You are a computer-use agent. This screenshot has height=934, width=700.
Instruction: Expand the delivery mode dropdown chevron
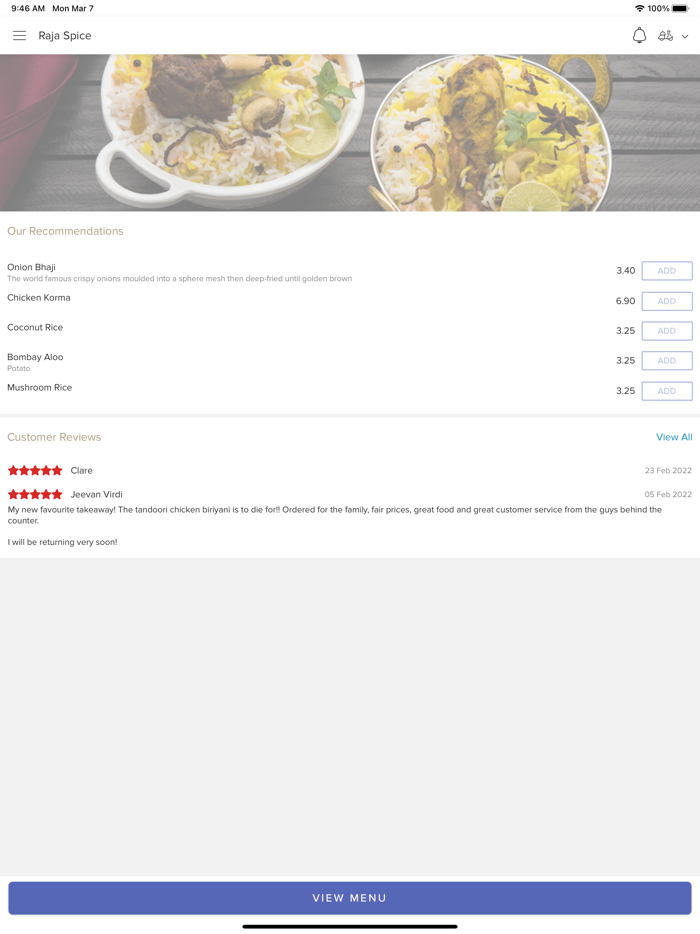pyautogui.click(x=685, y=36)
